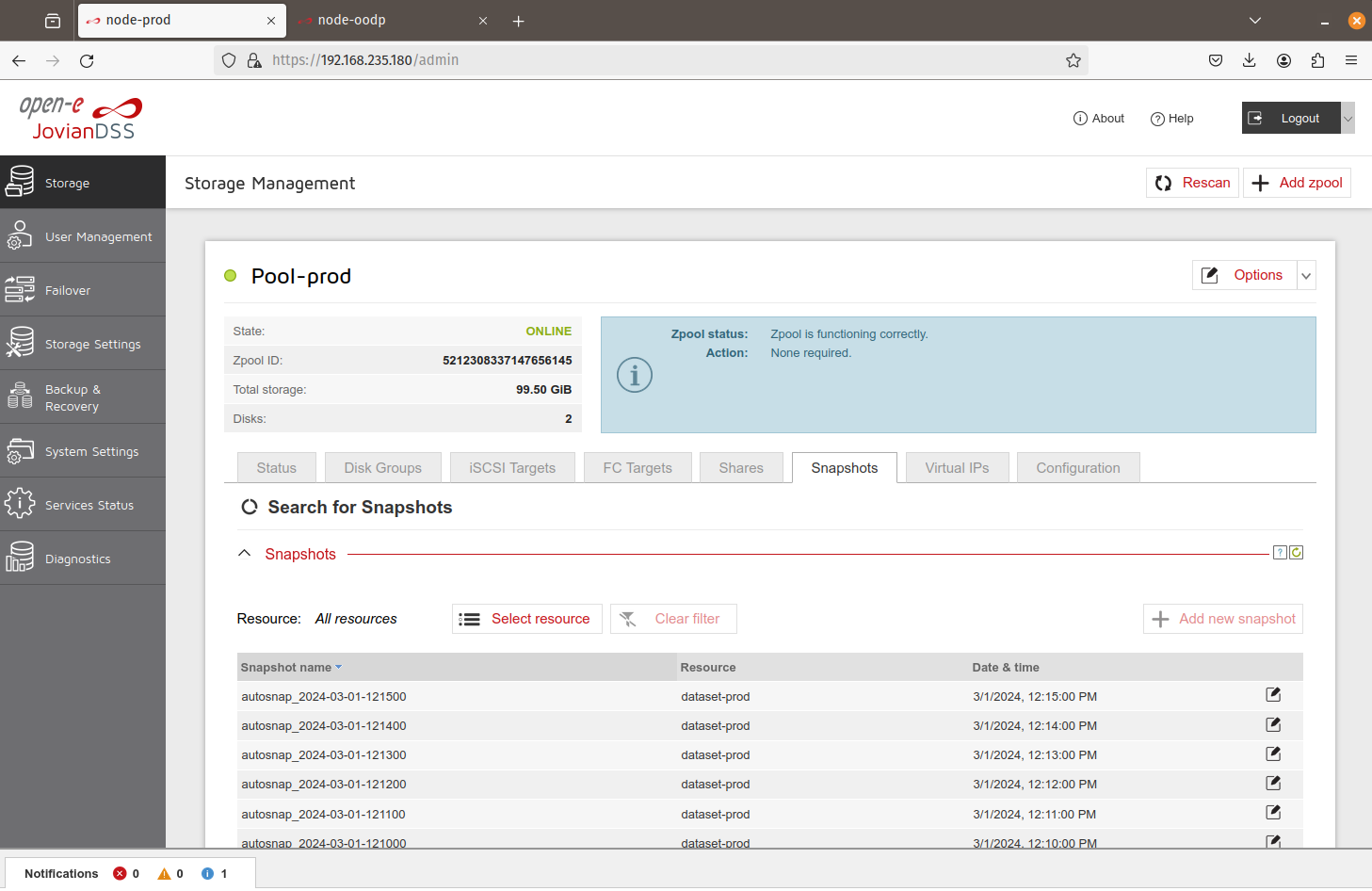Click the Search for Snapshots spinner icon
This screenshot has width=1372, height=891.
pyautogui.click(x=250, y=507)
